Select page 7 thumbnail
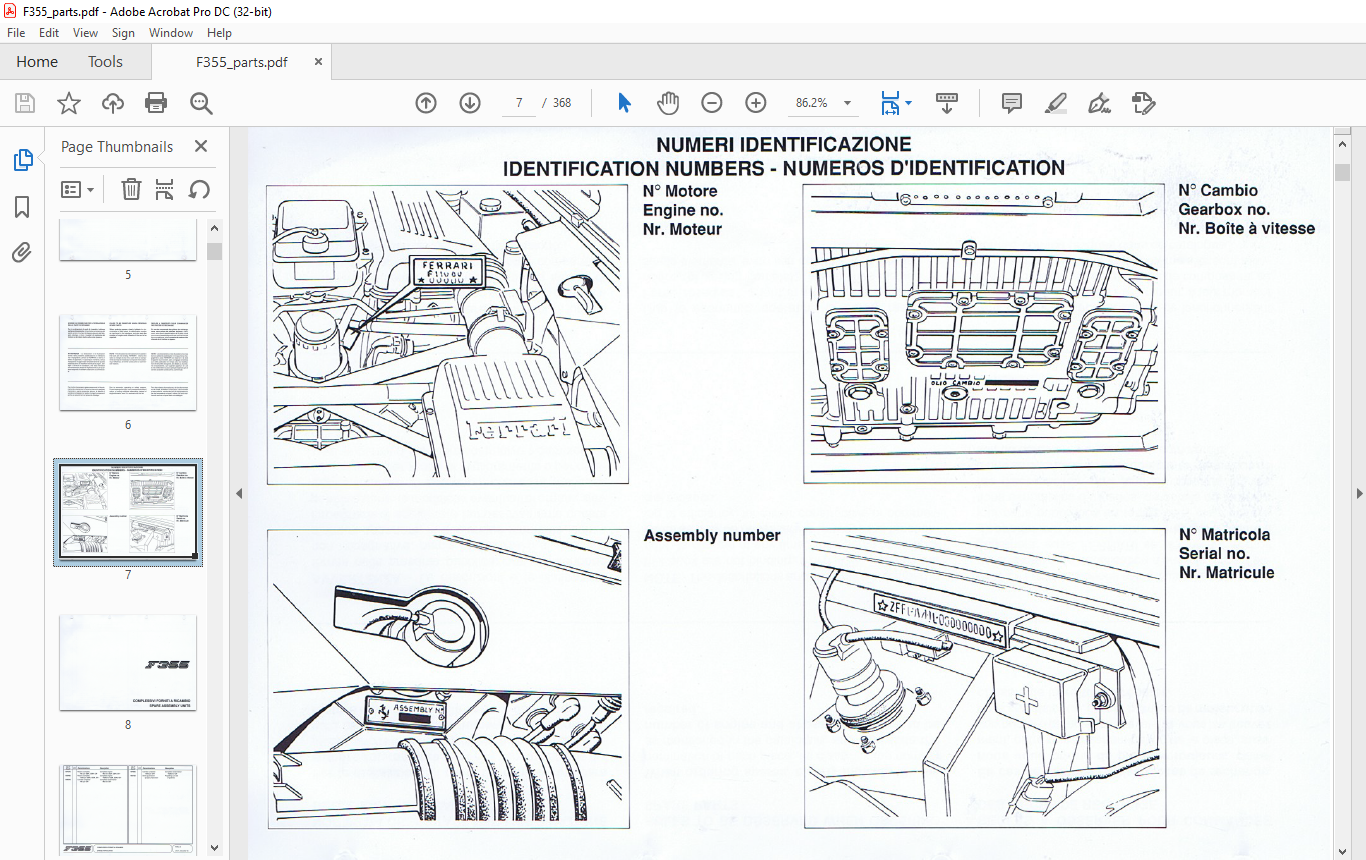The image size is (1366, 860). click(x=128, y=511)
